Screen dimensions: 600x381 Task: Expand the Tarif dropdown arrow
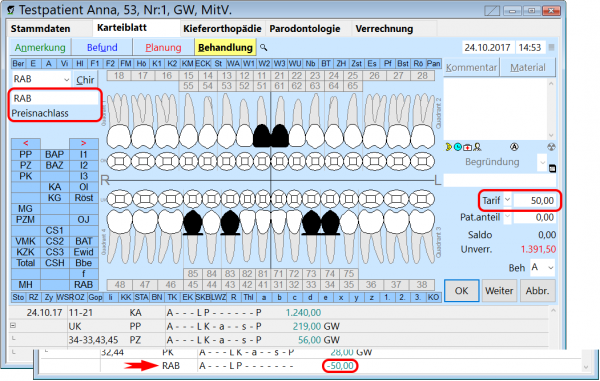pos(507,200)
